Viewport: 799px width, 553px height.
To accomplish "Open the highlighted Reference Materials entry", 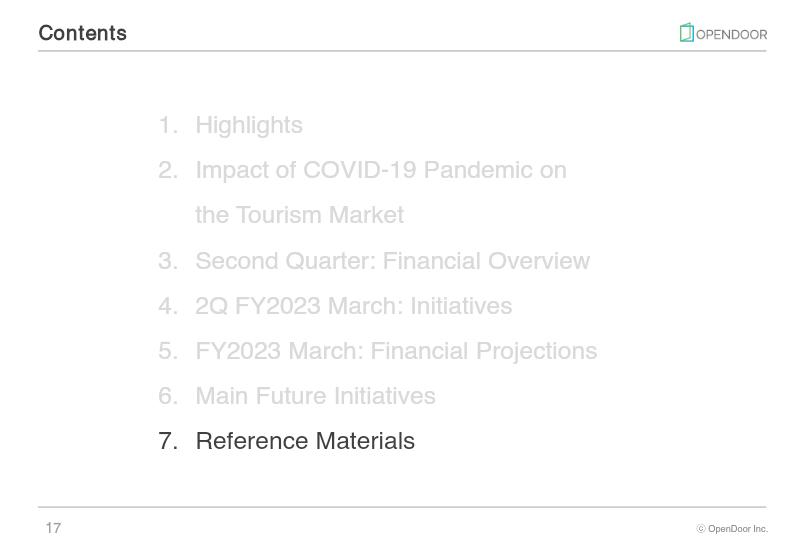I will (305, 441).
